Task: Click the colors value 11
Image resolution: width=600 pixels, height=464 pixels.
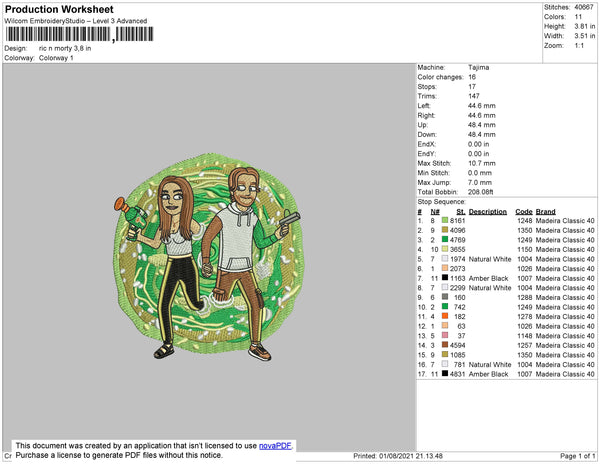Action: 578,17
